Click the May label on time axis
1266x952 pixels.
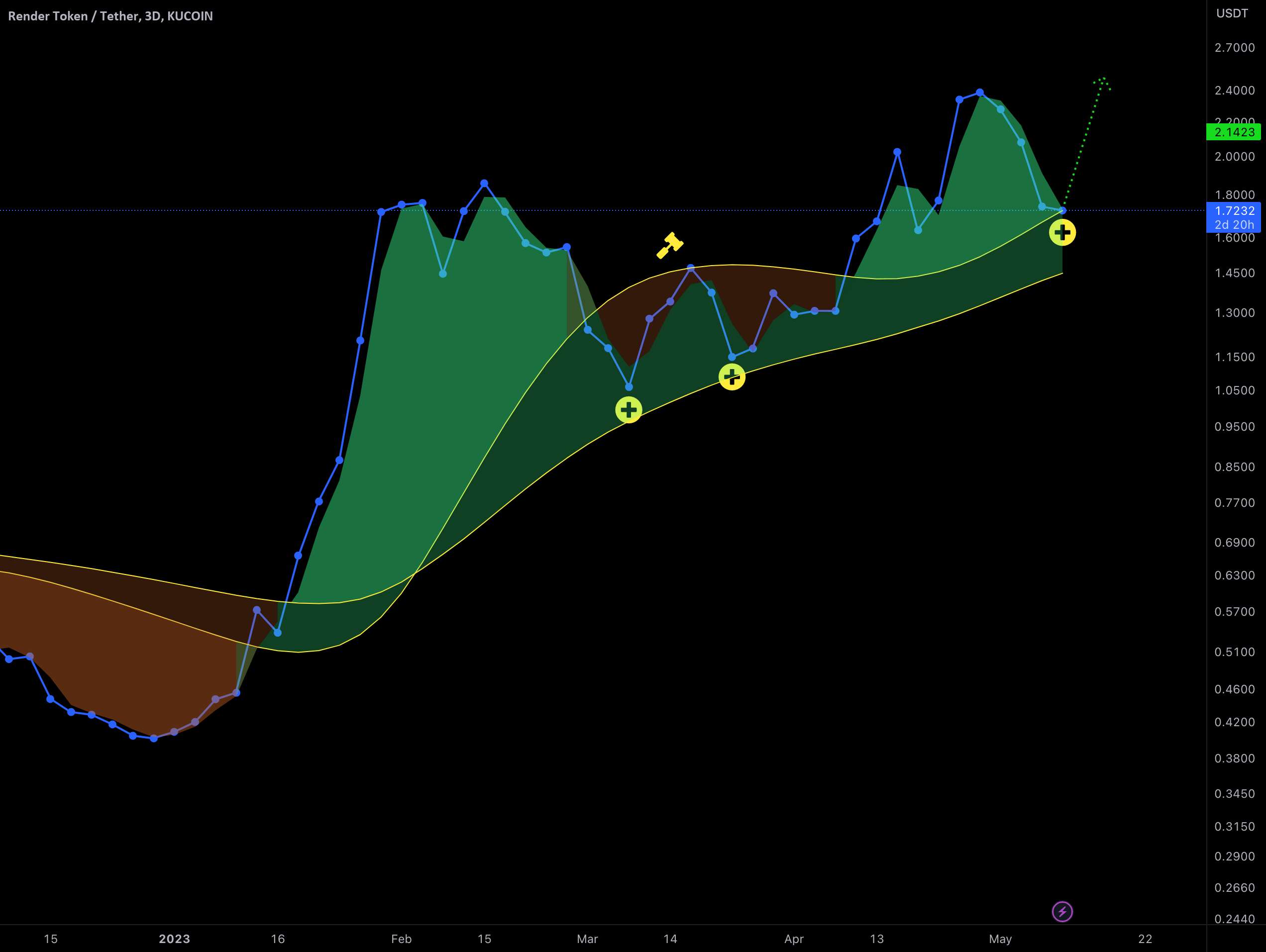pos(1000,939)
